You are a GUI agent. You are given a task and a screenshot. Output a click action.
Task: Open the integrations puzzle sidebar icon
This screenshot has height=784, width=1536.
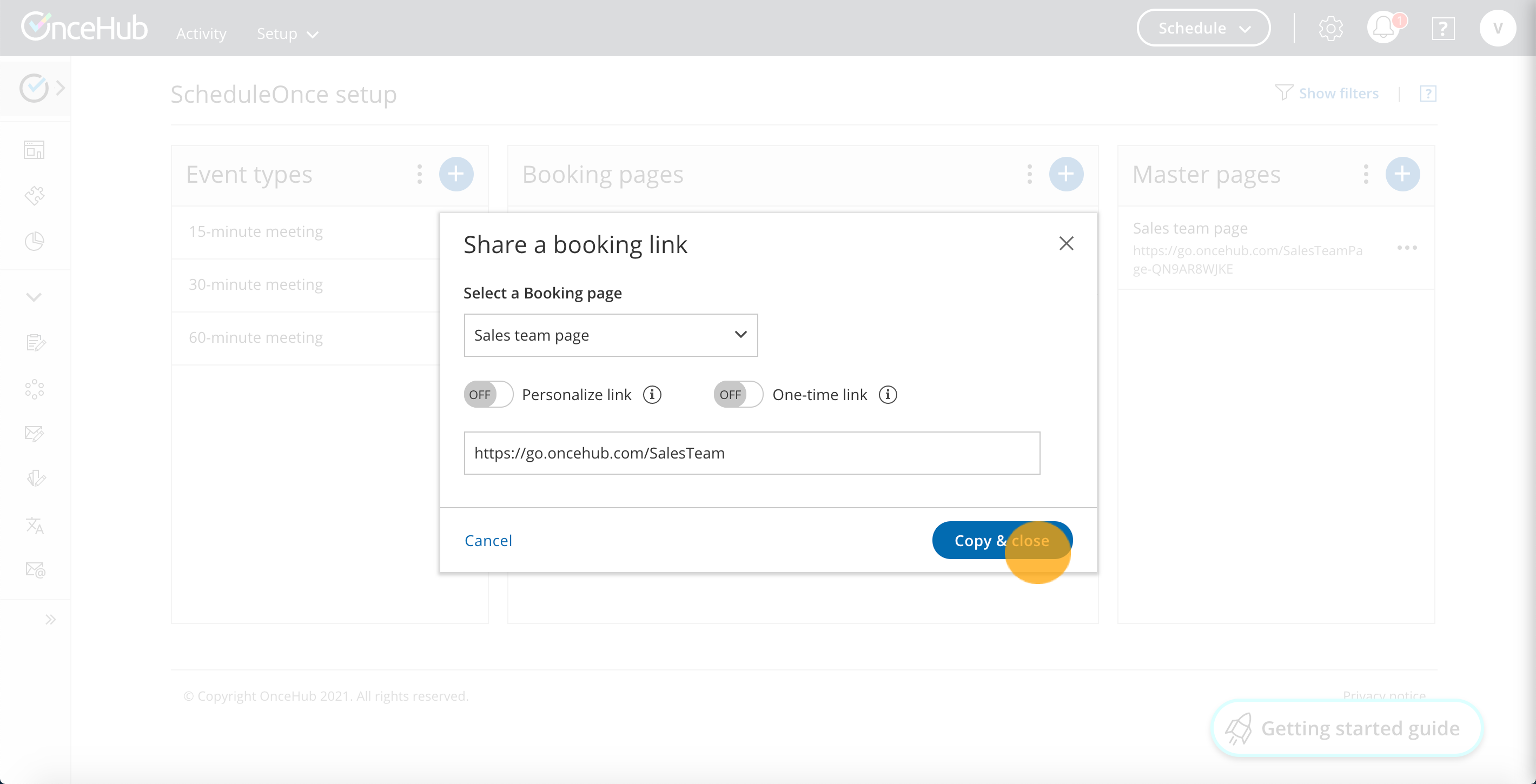click(x=34, y=196)
